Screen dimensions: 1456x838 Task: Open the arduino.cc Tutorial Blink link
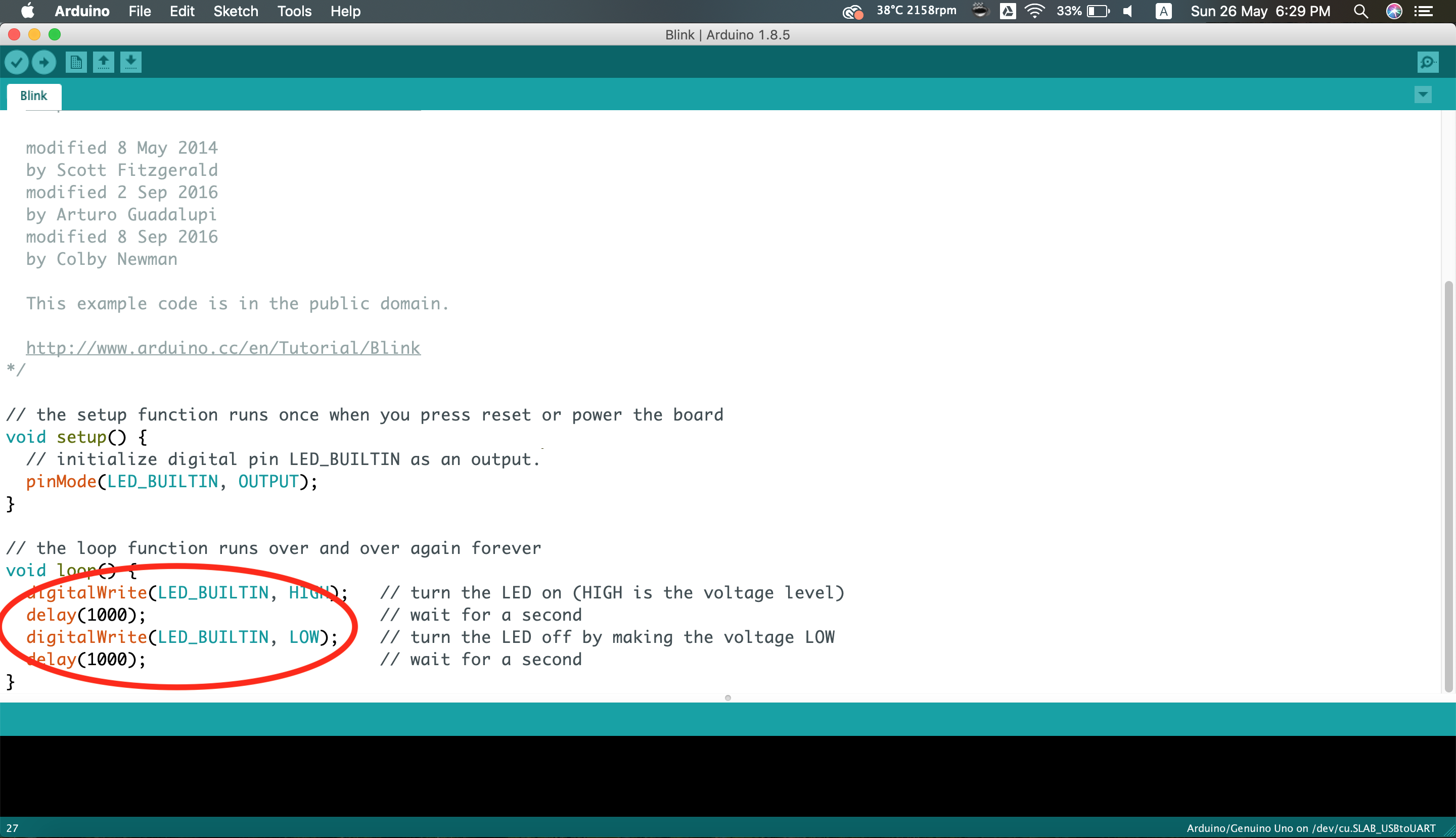(x=223, y=348)
